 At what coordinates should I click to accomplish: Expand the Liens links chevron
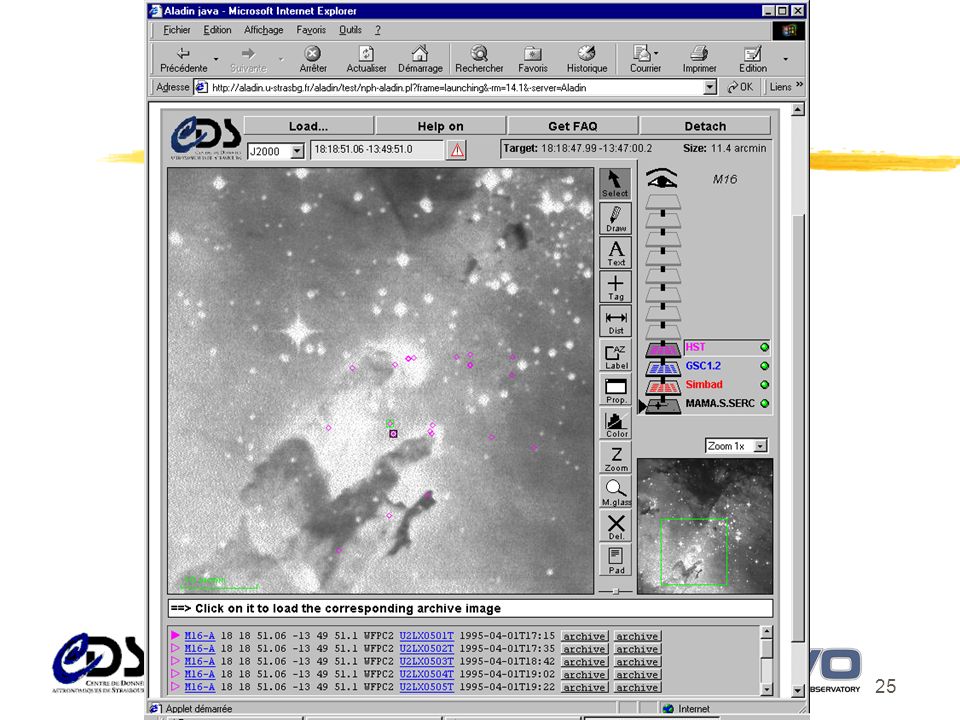799,84
